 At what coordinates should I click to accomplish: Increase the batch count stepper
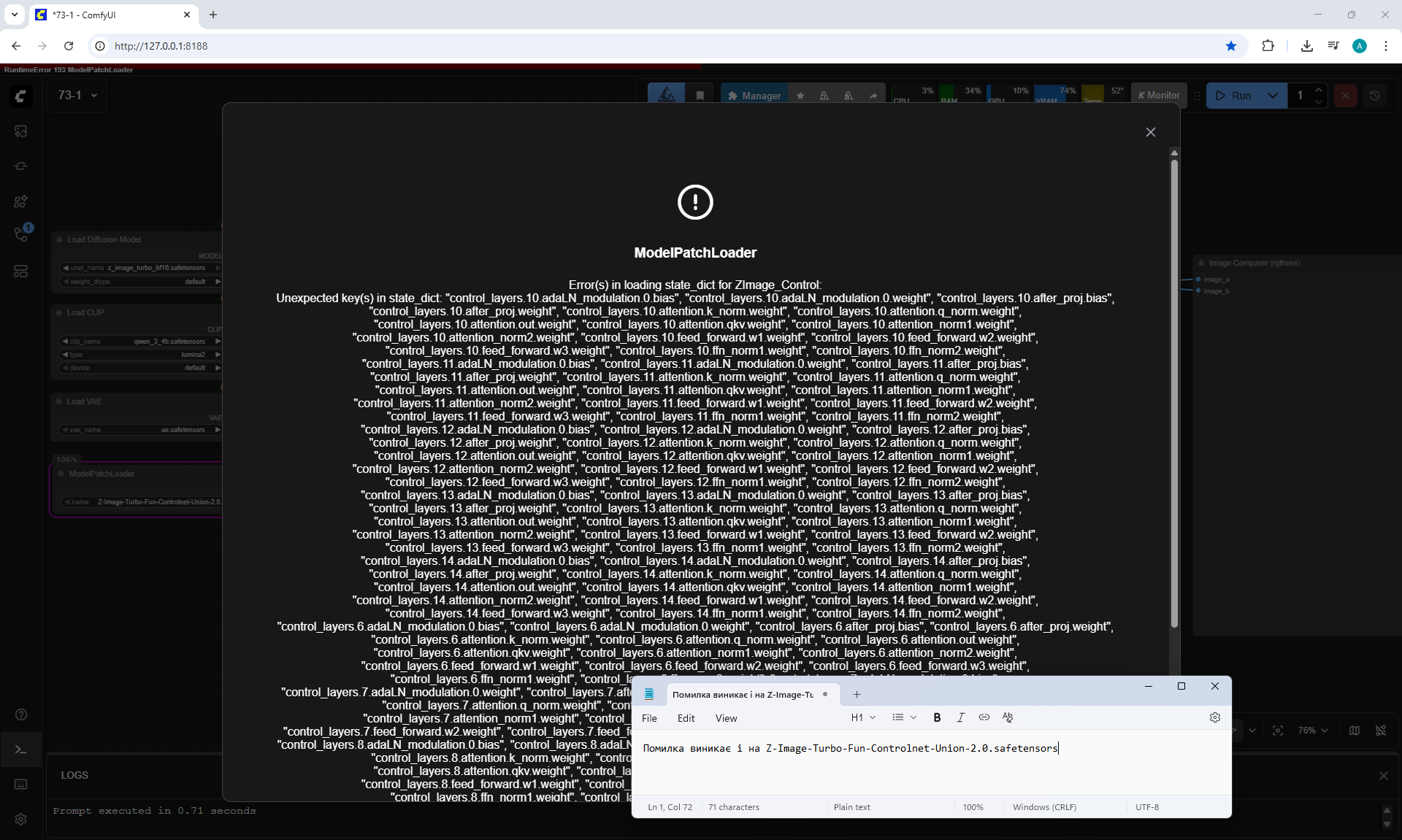click(x=1319, y=90)
